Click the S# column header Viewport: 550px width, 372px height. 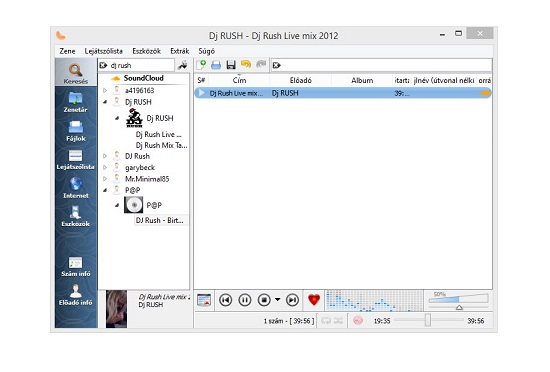coord(201,80)
